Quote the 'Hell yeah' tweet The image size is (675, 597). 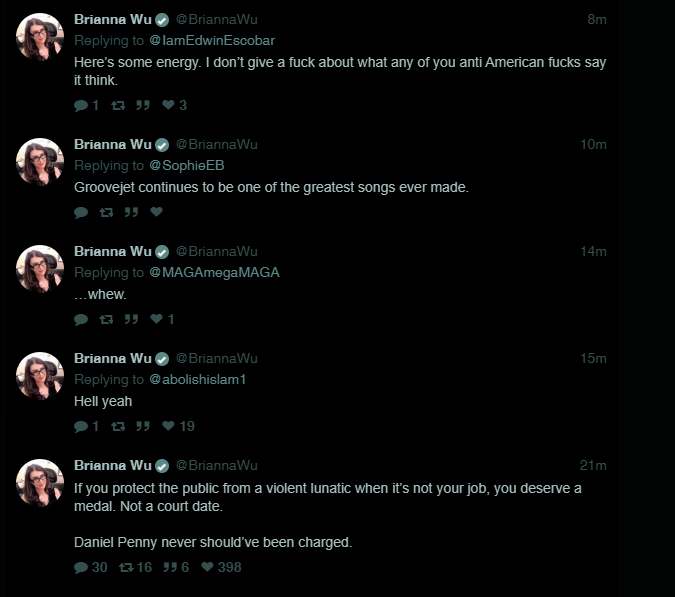click(143, 426)
